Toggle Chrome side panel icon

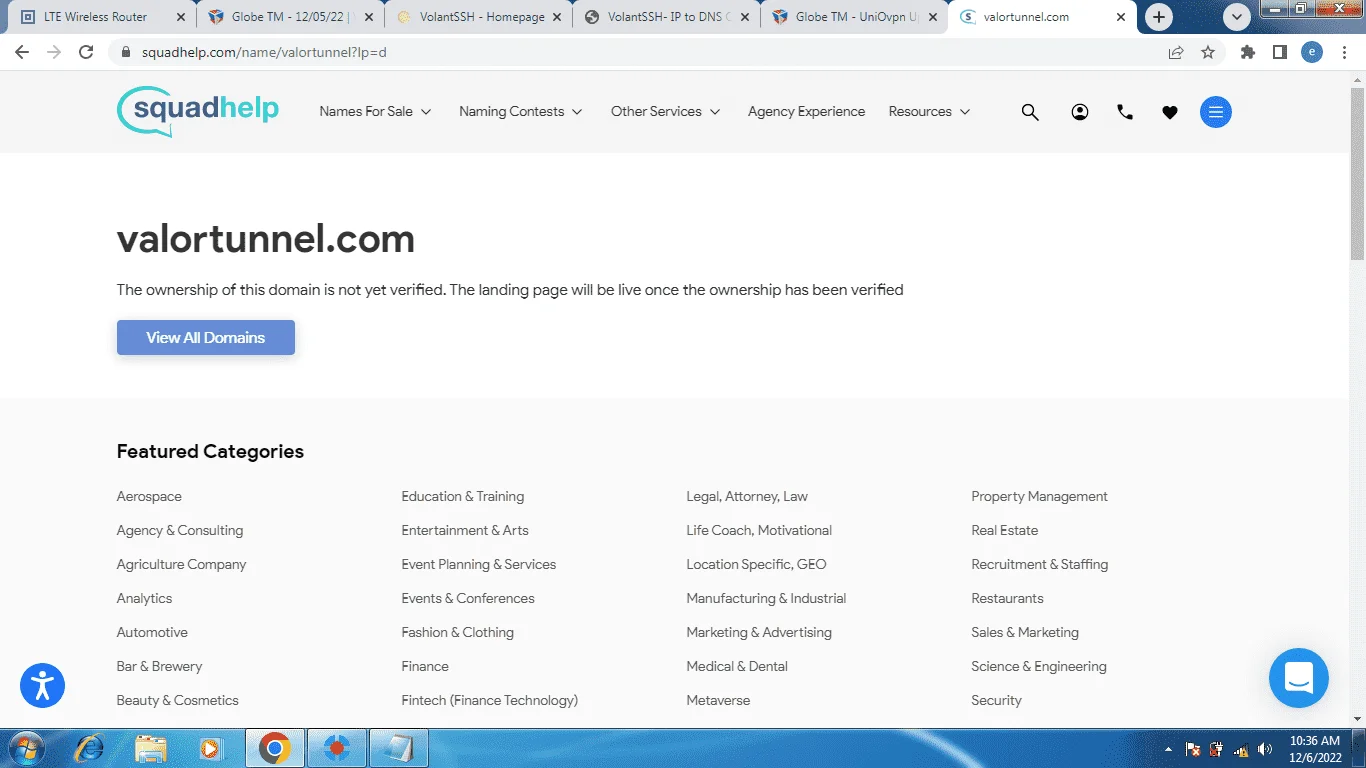[x=1280, y=52]
